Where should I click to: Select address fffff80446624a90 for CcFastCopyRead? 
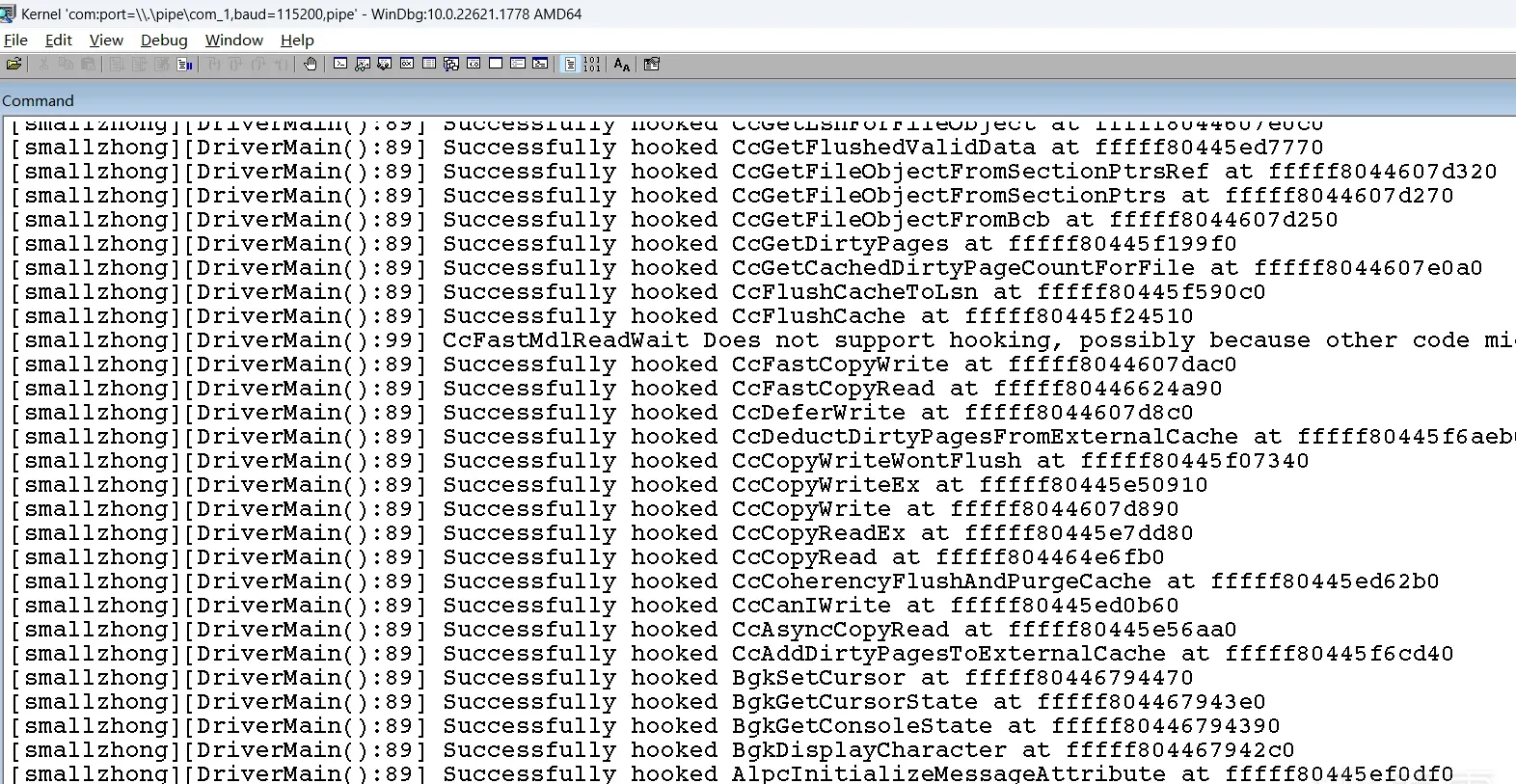pos(1108,389)
